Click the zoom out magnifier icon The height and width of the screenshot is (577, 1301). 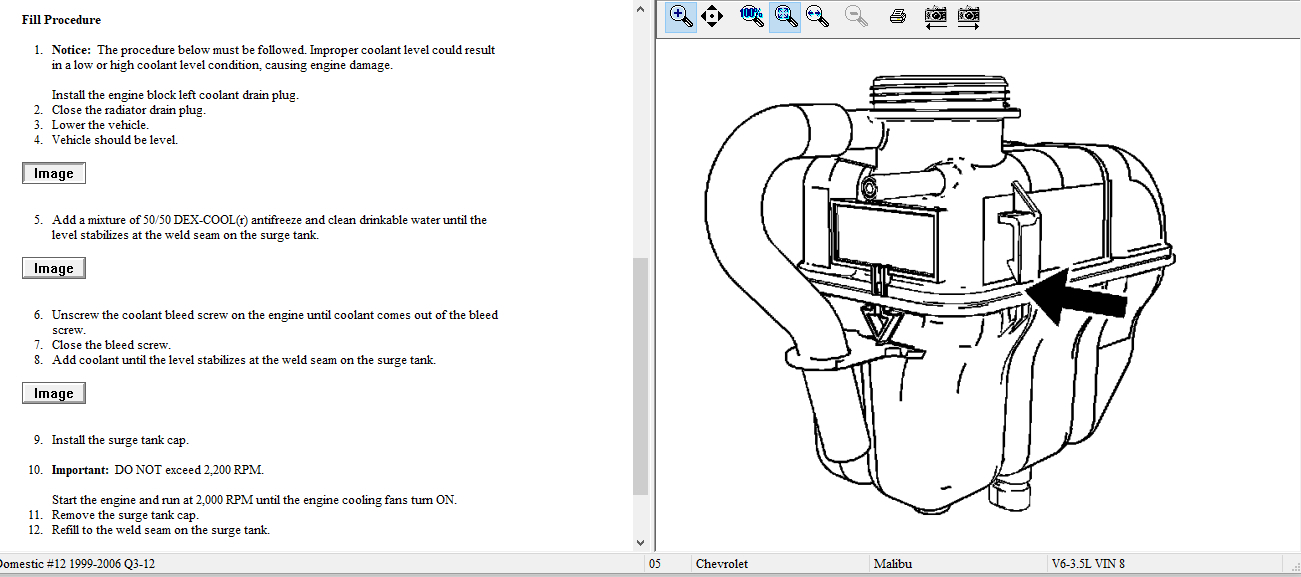point(855,16)
